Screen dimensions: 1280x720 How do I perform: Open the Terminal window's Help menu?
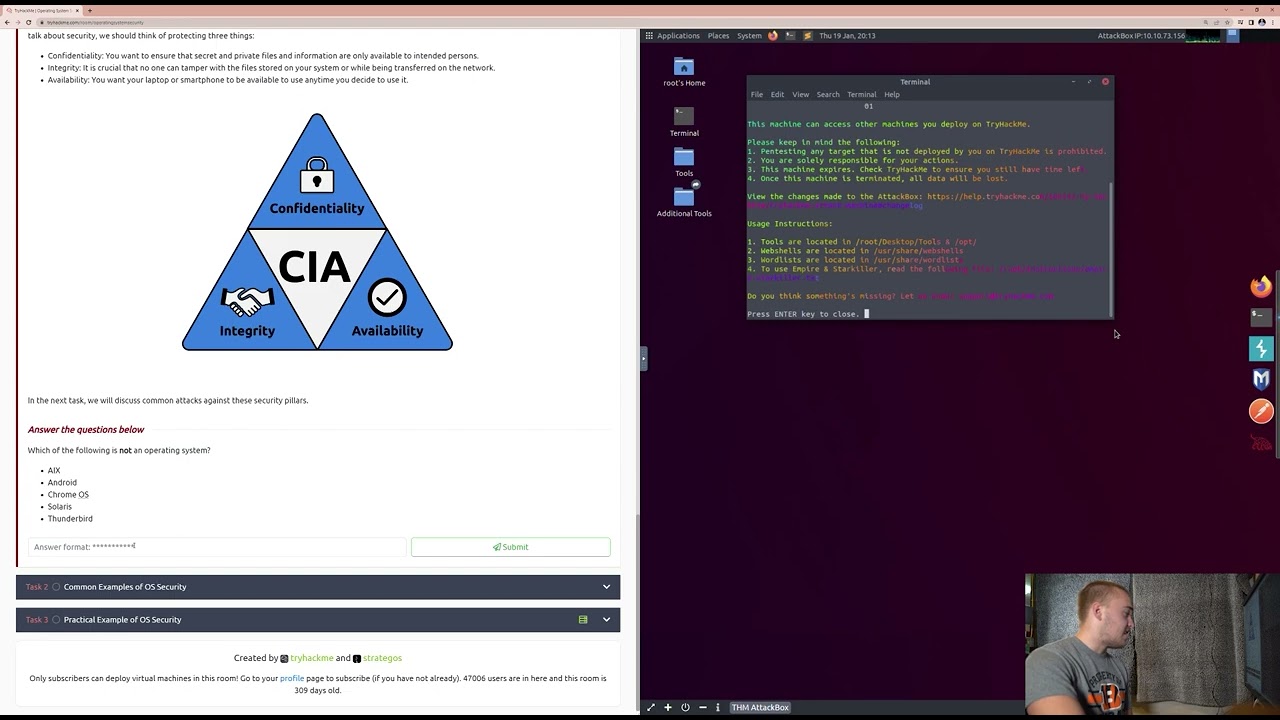coord(891,94)
